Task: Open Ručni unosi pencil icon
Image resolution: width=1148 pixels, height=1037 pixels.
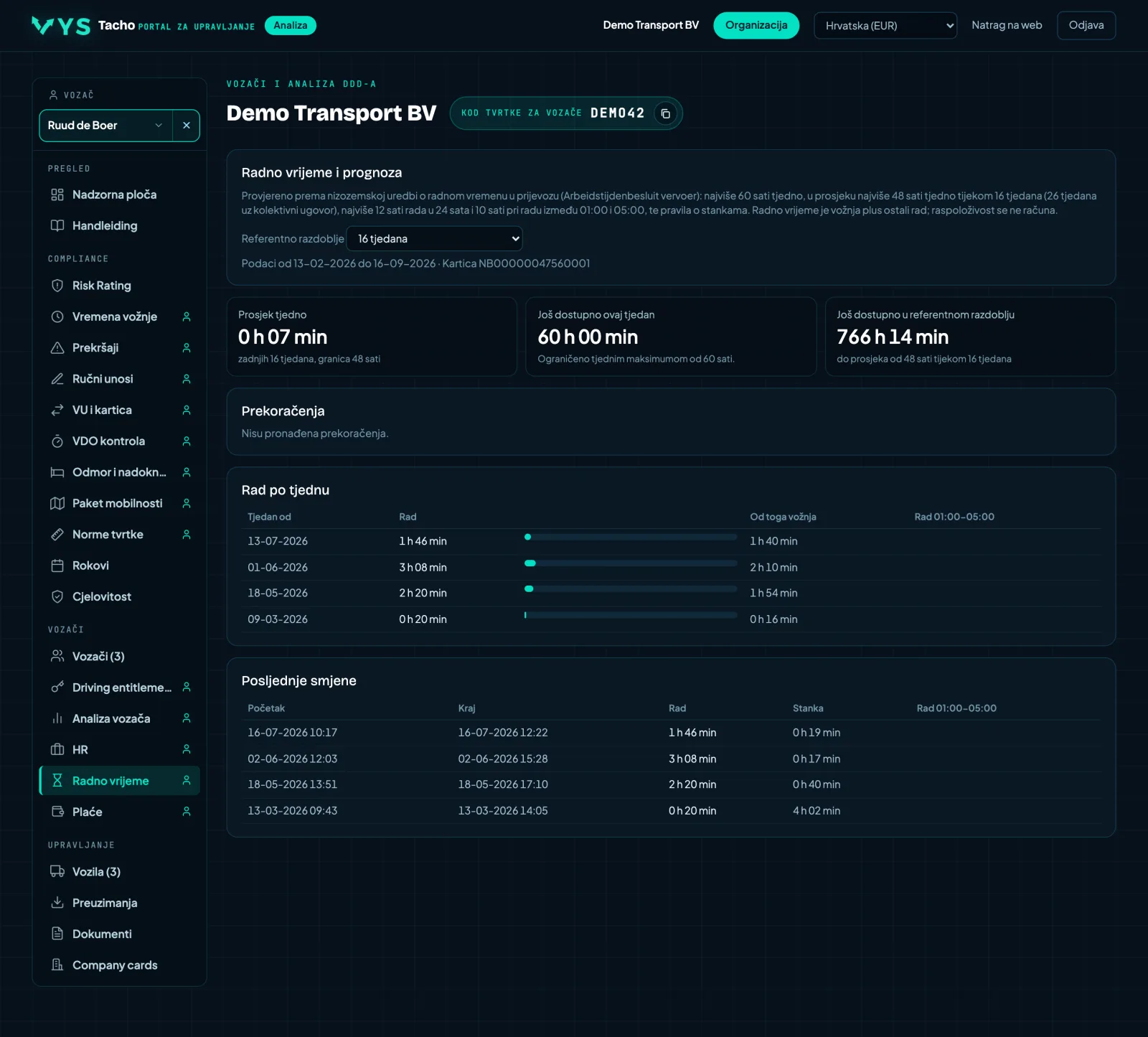Action: [x=57, y=379]
